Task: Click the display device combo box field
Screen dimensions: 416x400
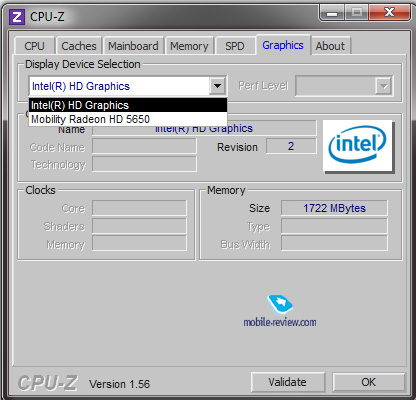Action: pos(128,86)
